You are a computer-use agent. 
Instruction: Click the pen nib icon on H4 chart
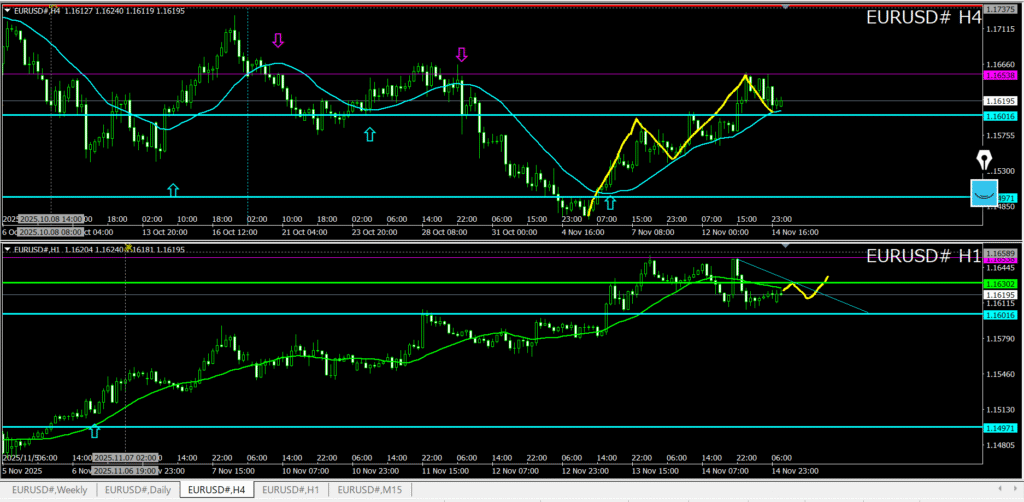click(984, 162)
